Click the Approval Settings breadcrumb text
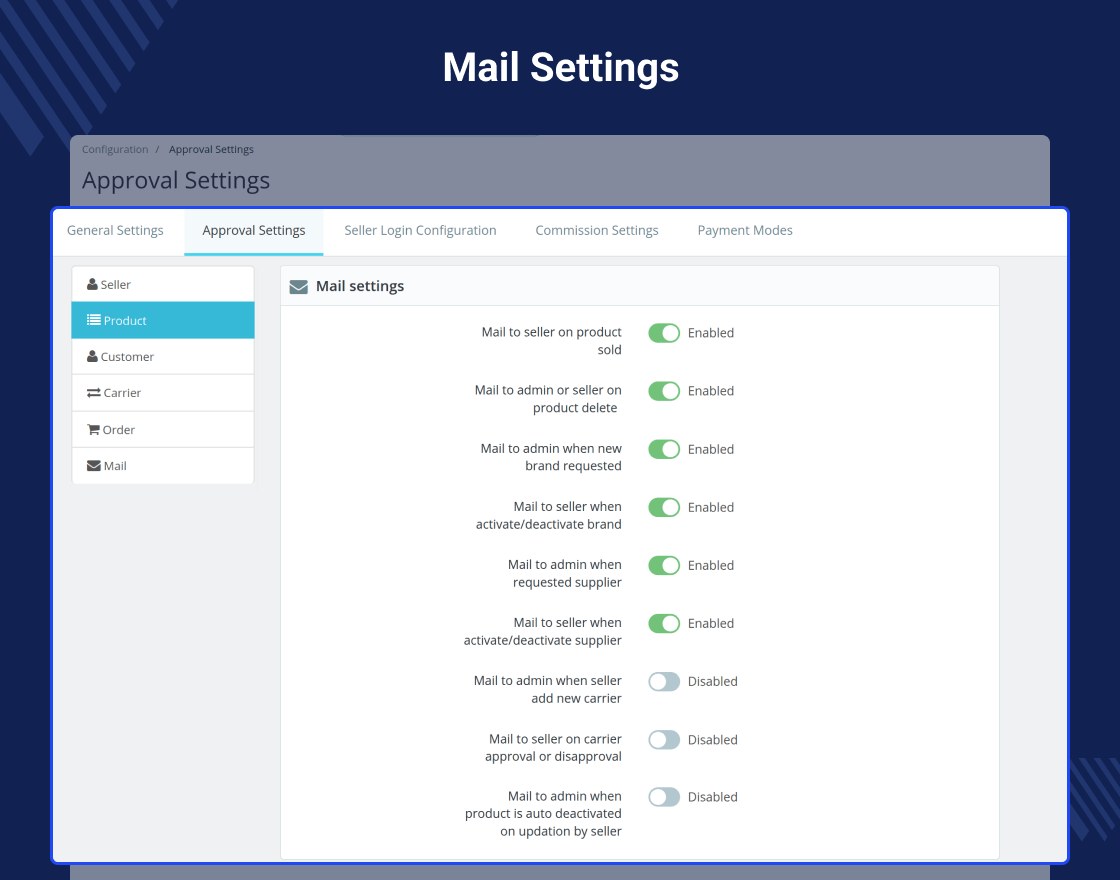 coord(211,149)
